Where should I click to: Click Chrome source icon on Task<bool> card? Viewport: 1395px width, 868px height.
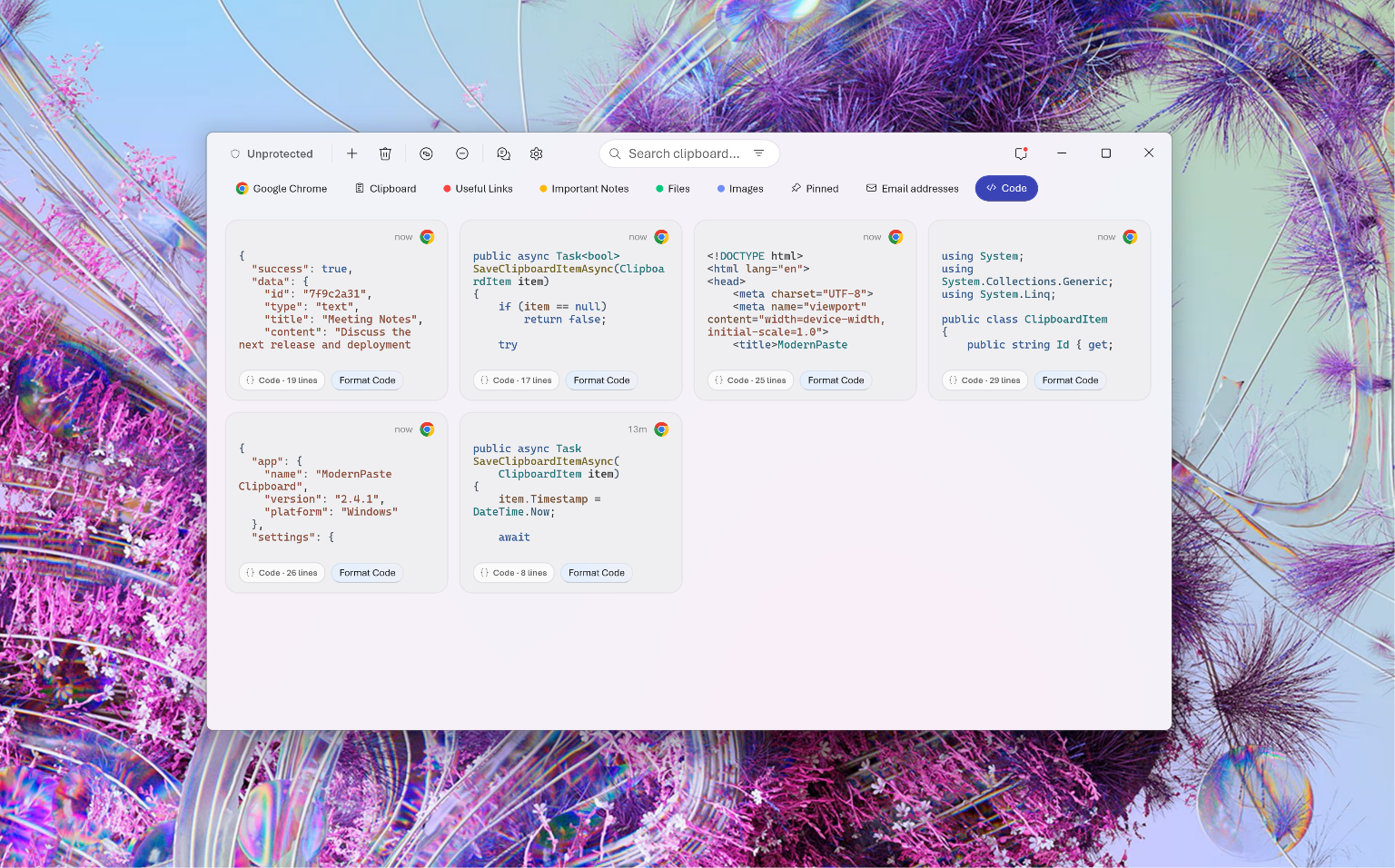pos(661,237)
